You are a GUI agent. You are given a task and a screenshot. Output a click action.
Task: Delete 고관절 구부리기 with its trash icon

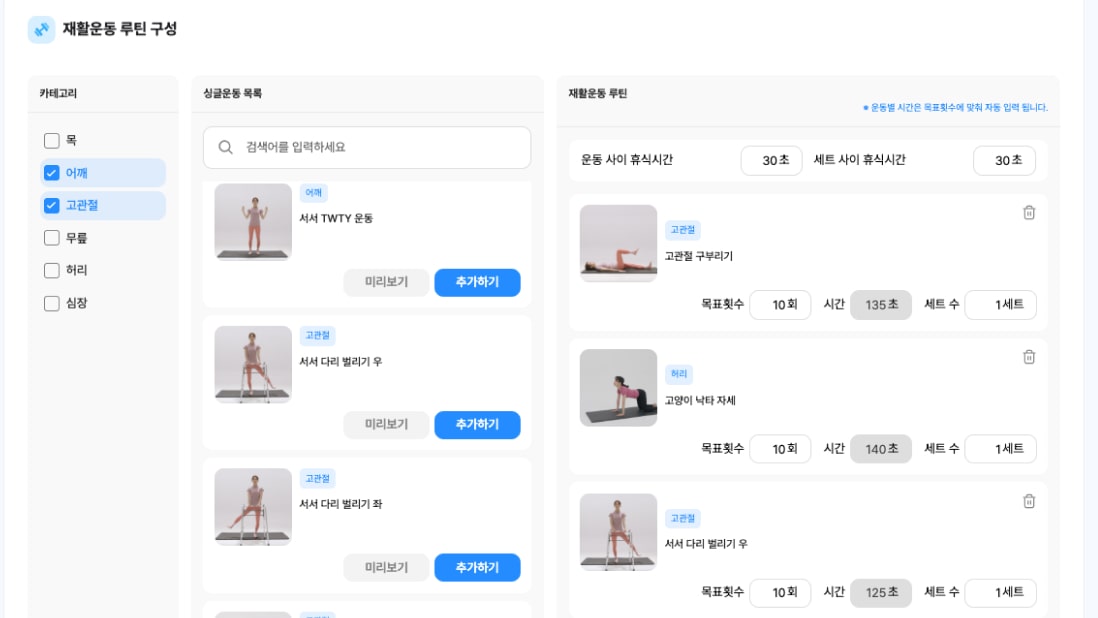coord(1029,213)
